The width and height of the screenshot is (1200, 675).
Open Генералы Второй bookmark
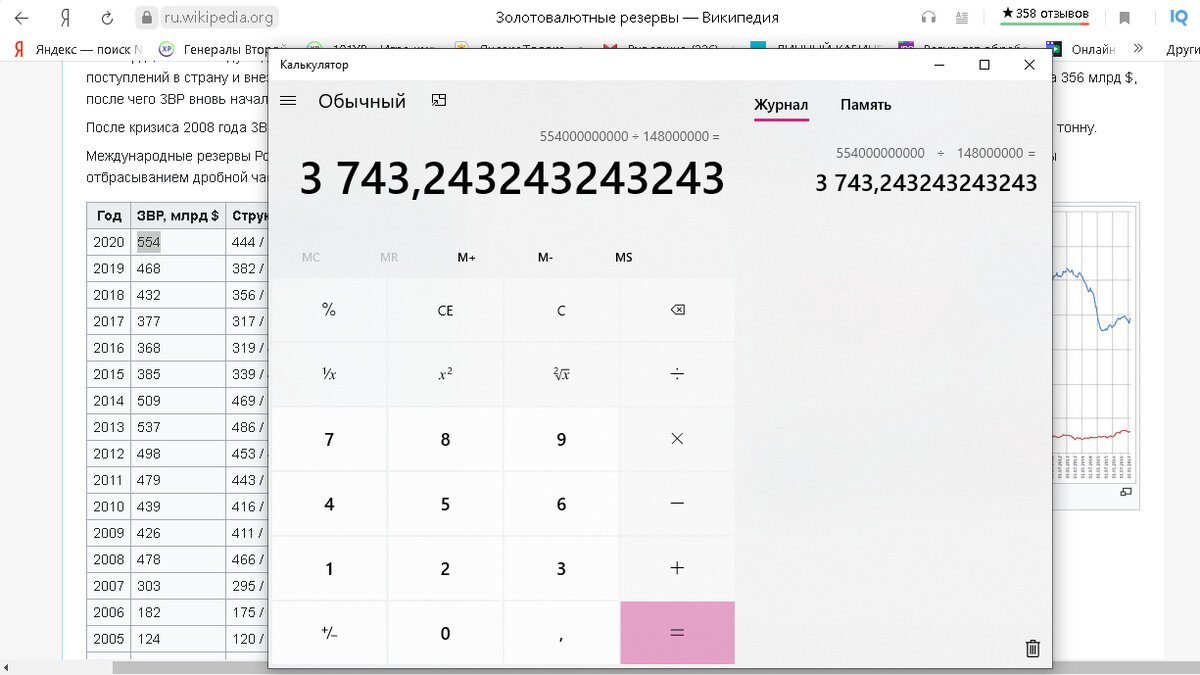click(223, 48)
